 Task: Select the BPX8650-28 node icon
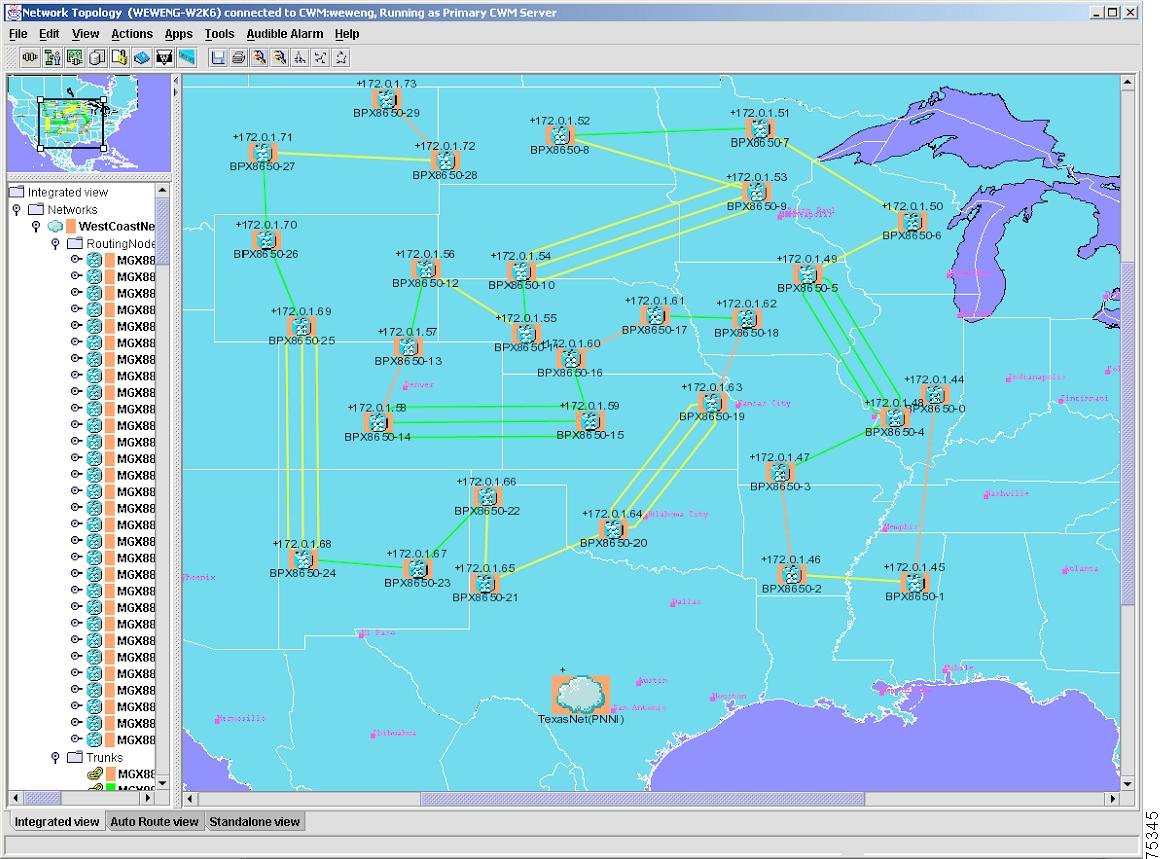[445, 161]
